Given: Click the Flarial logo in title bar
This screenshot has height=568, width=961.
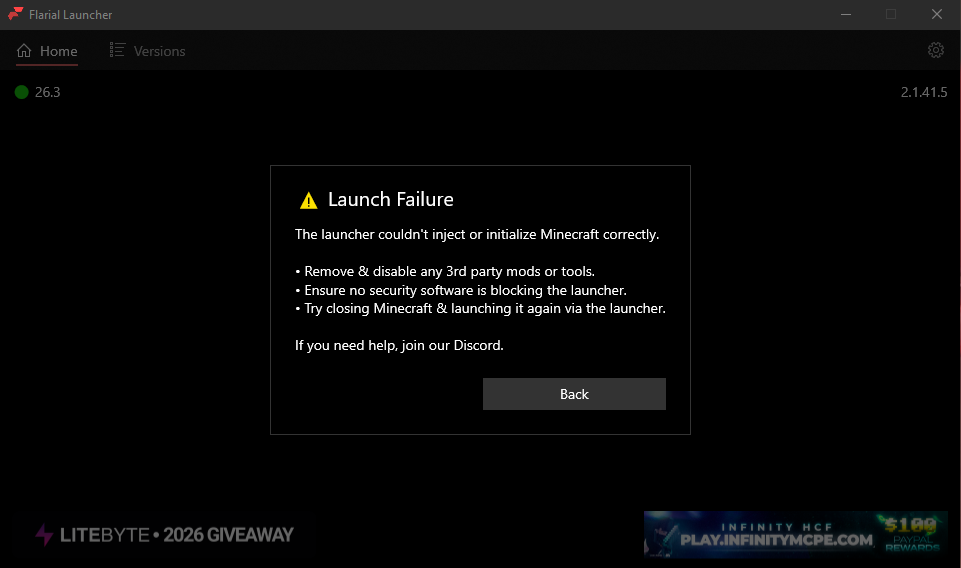Looking at the screenshot, I should 15,13.
